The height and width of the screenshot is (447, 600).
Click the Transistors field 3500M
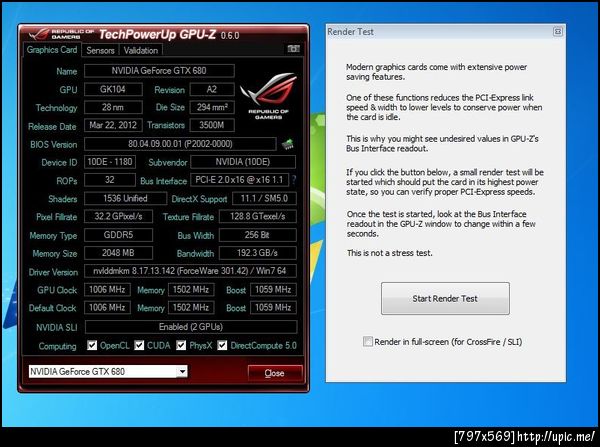(212, 125)
